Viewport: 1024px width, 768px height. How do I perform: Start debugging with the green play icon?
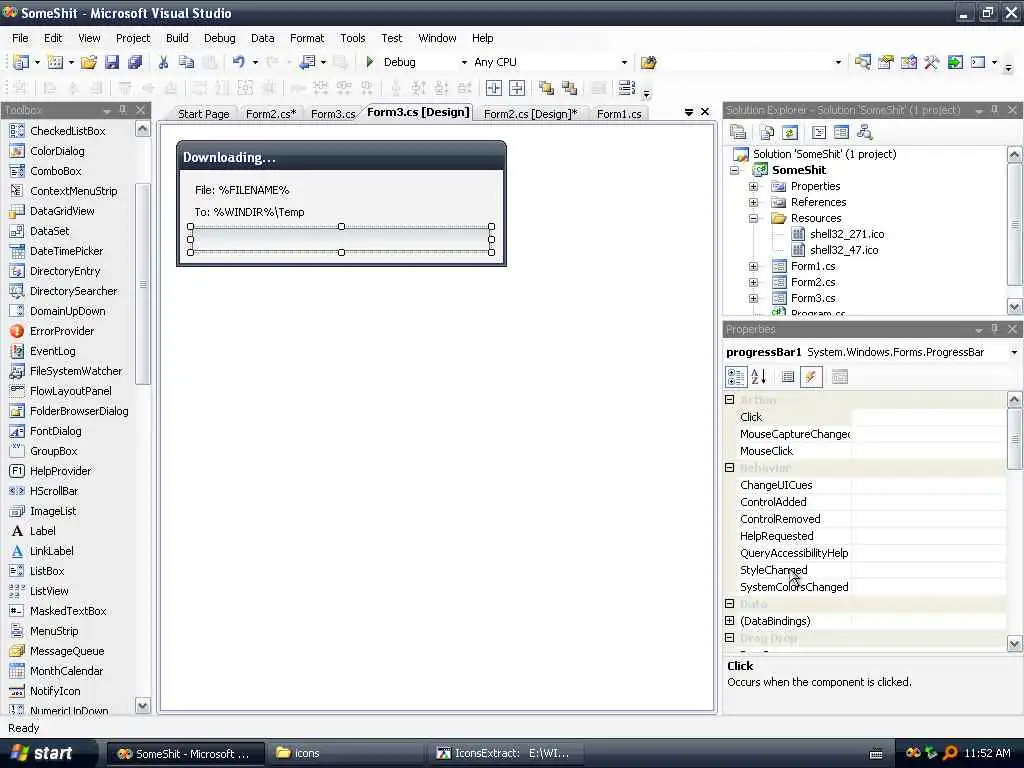tap(370, 62)
